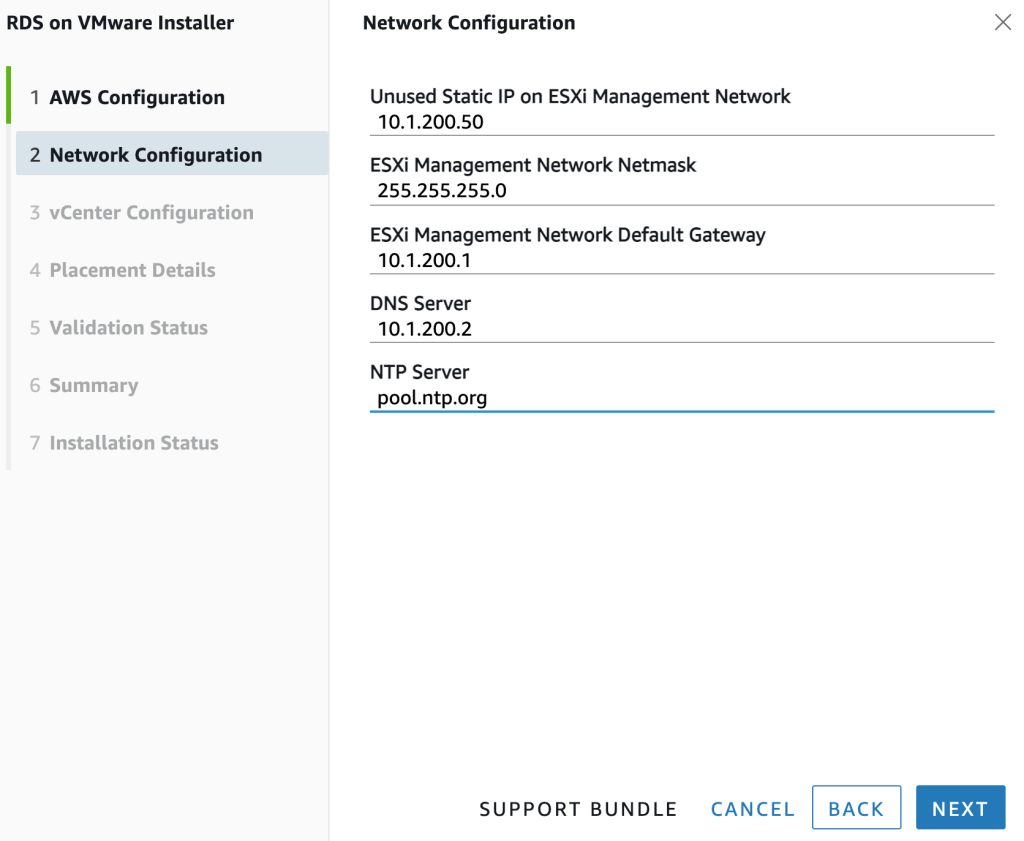Focus the Management Network Netmask field
1024x841 pixels.
click(680, 191)
